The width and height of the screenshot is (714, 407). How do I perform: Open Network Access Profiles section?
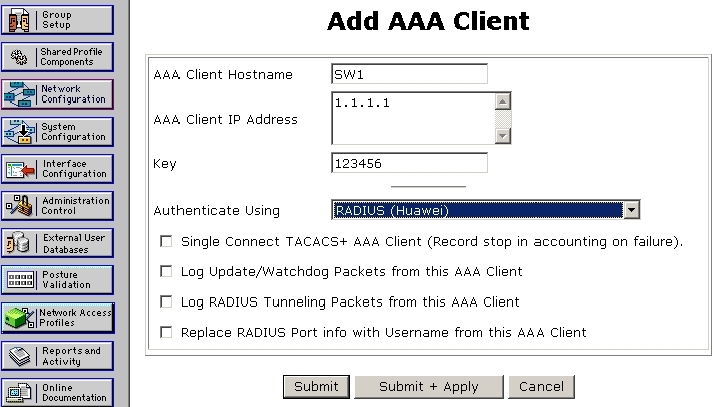(57, 318)
